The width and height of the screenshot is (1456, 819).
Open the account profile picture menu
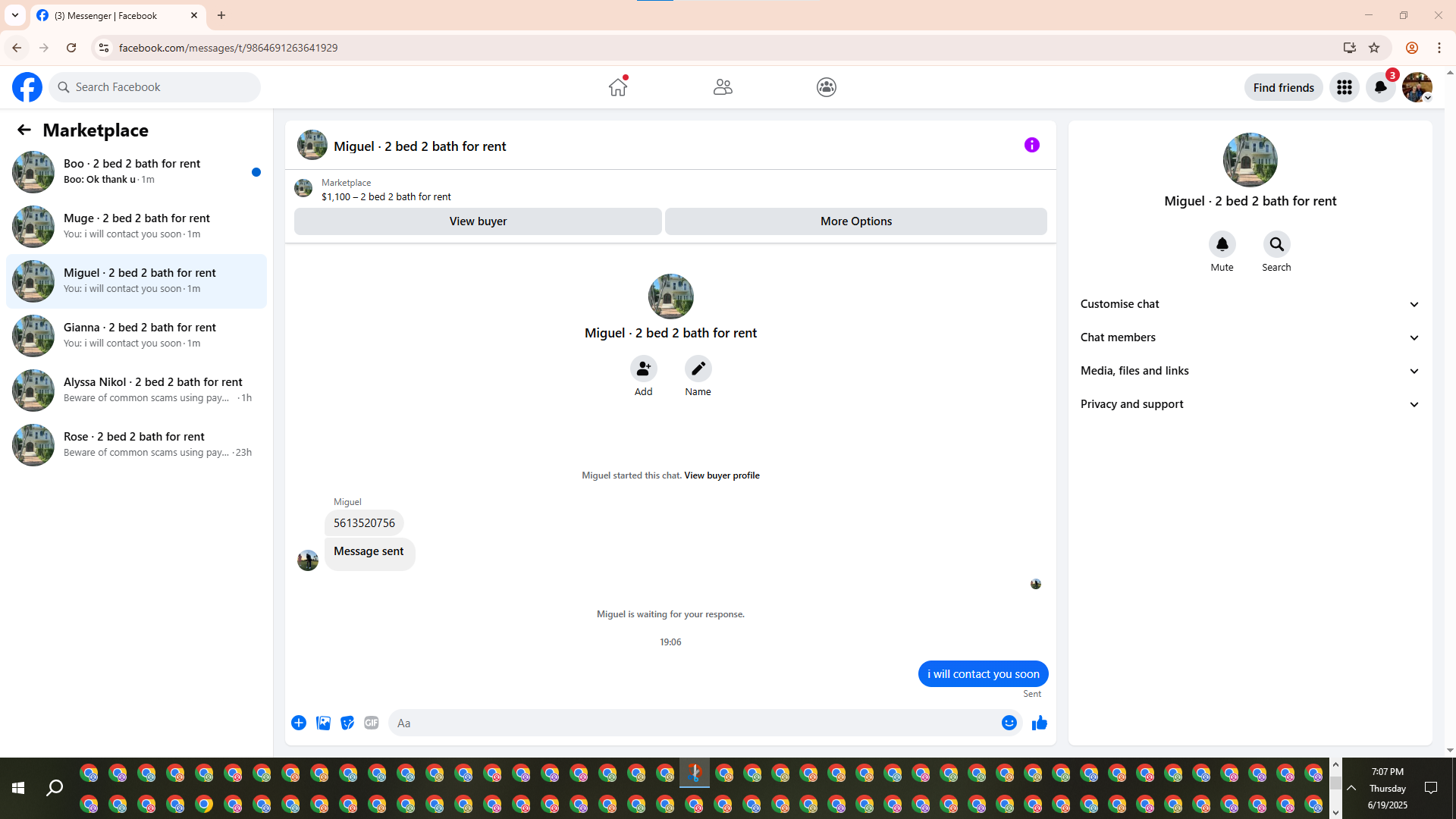[1417, 87]
